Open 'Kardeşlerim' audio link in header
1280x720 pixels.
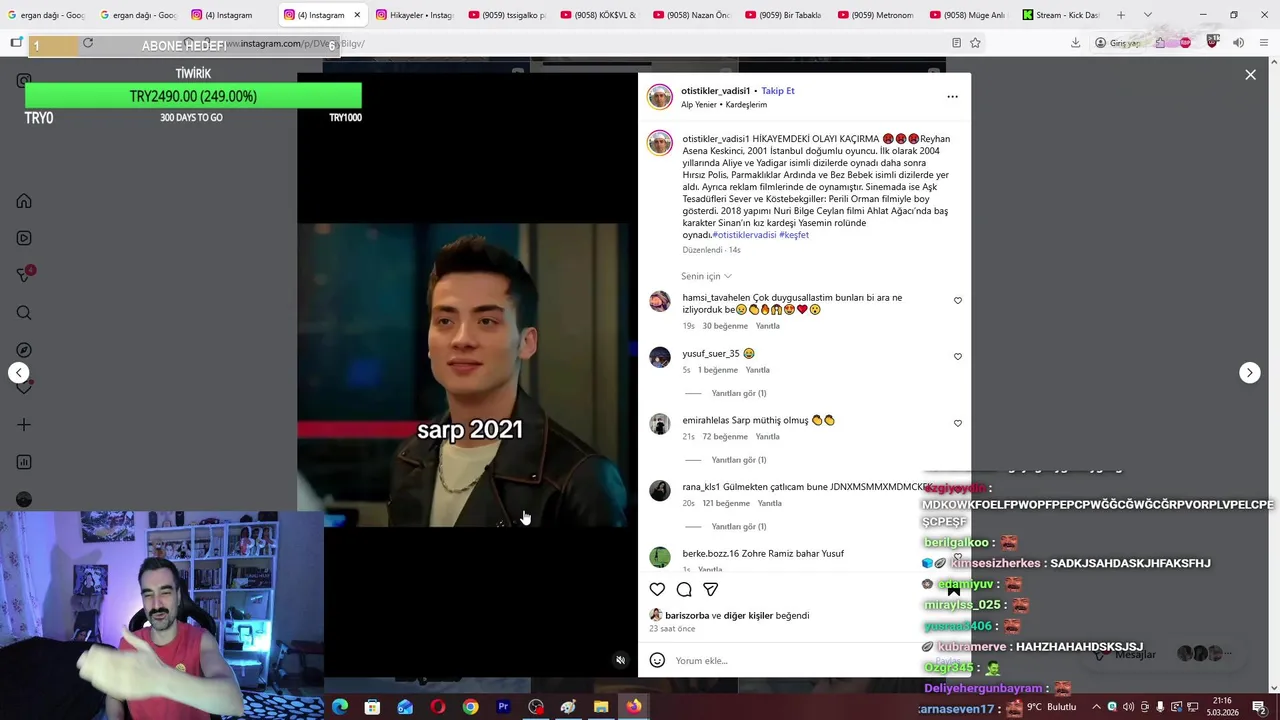[x=746, y=105]
